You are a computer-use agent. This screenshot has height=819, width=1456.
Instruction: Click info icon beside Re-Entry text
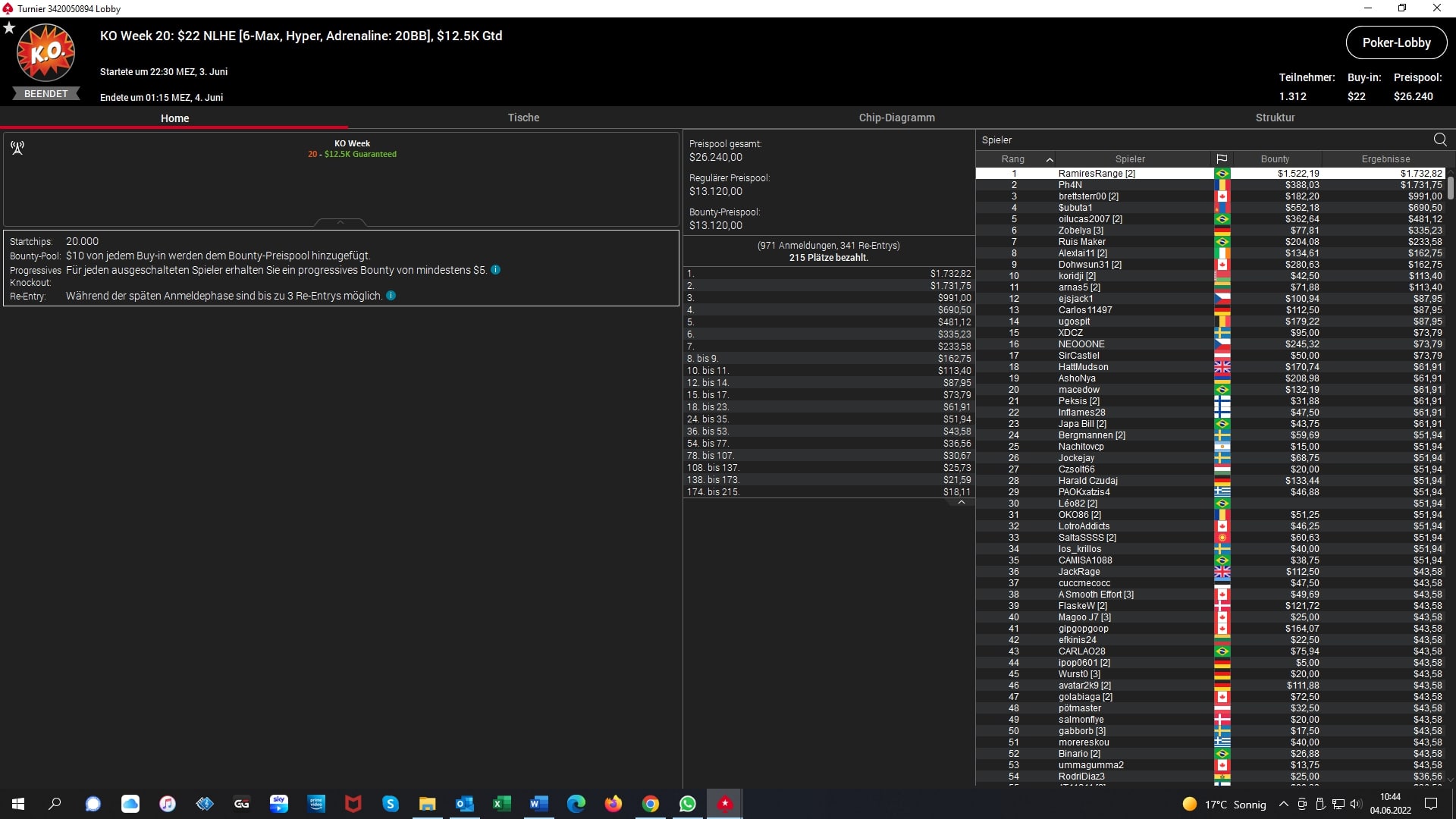click(x=391, y=296)
